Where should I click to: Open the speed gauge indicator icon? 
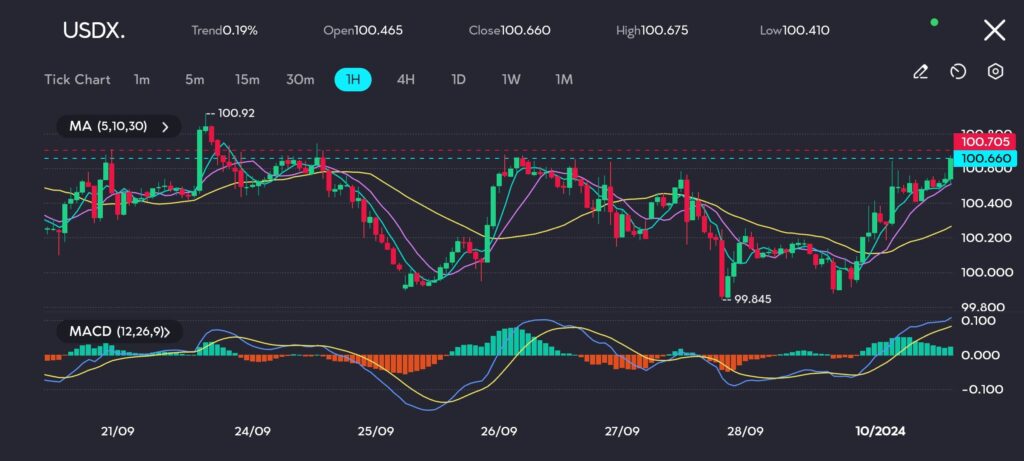[957, 72]
